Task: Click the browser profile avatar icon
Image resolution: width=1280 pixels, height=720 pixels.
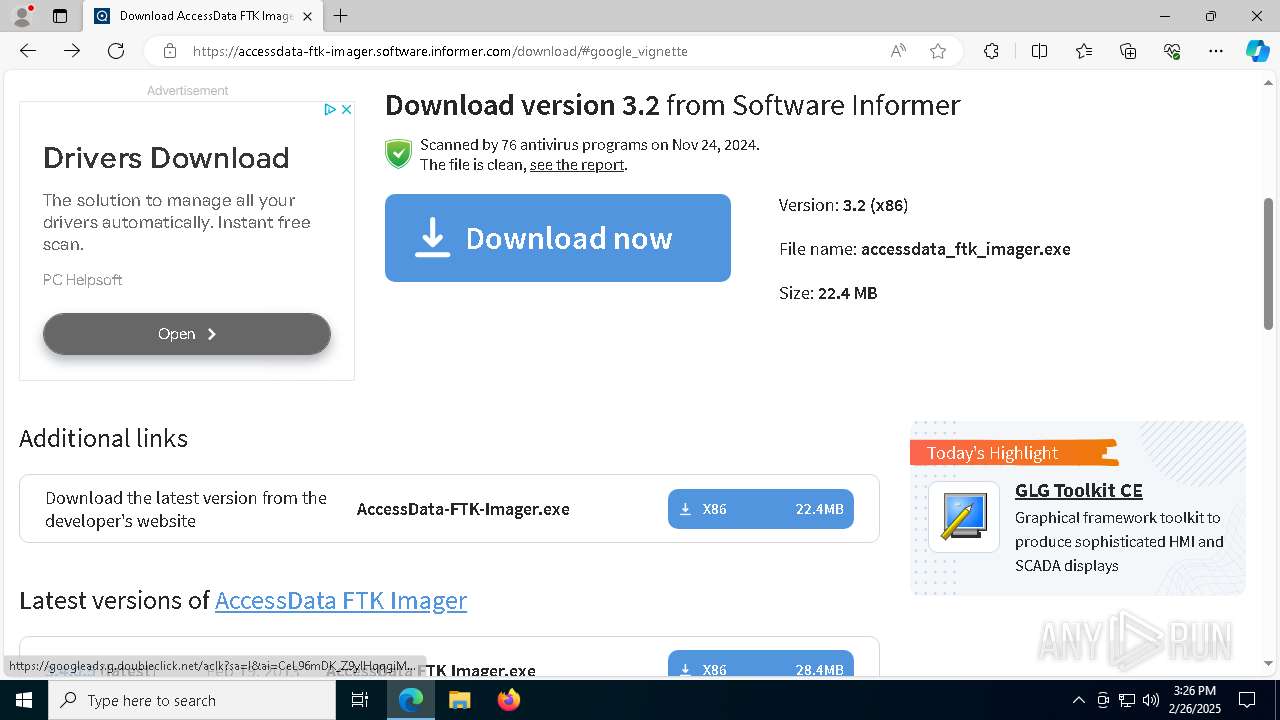Action: [21, 16]
